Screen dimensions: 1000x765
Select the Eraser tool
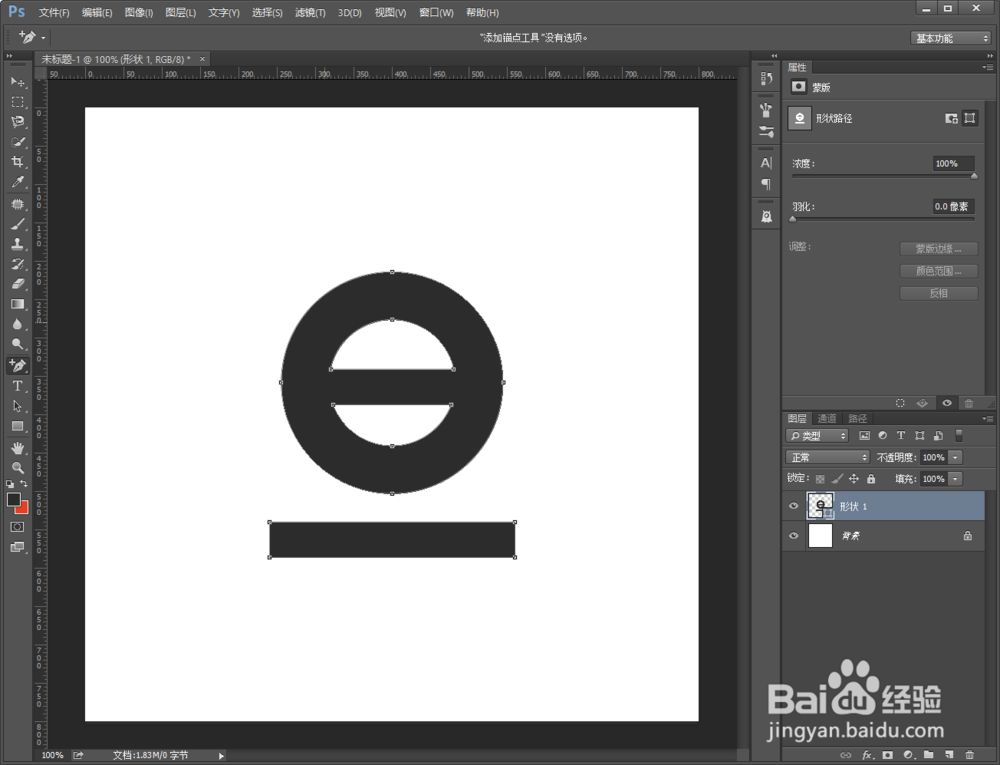(17, 284)
